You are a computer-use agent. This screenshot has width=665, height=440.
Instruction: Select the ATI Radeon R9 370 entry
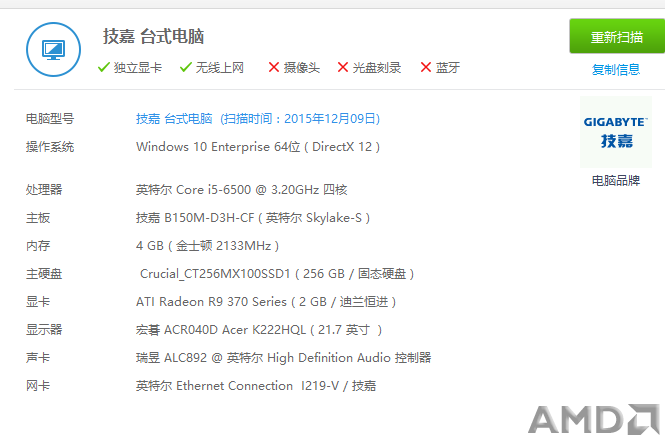pyautogui.click(x=266, y=302)
